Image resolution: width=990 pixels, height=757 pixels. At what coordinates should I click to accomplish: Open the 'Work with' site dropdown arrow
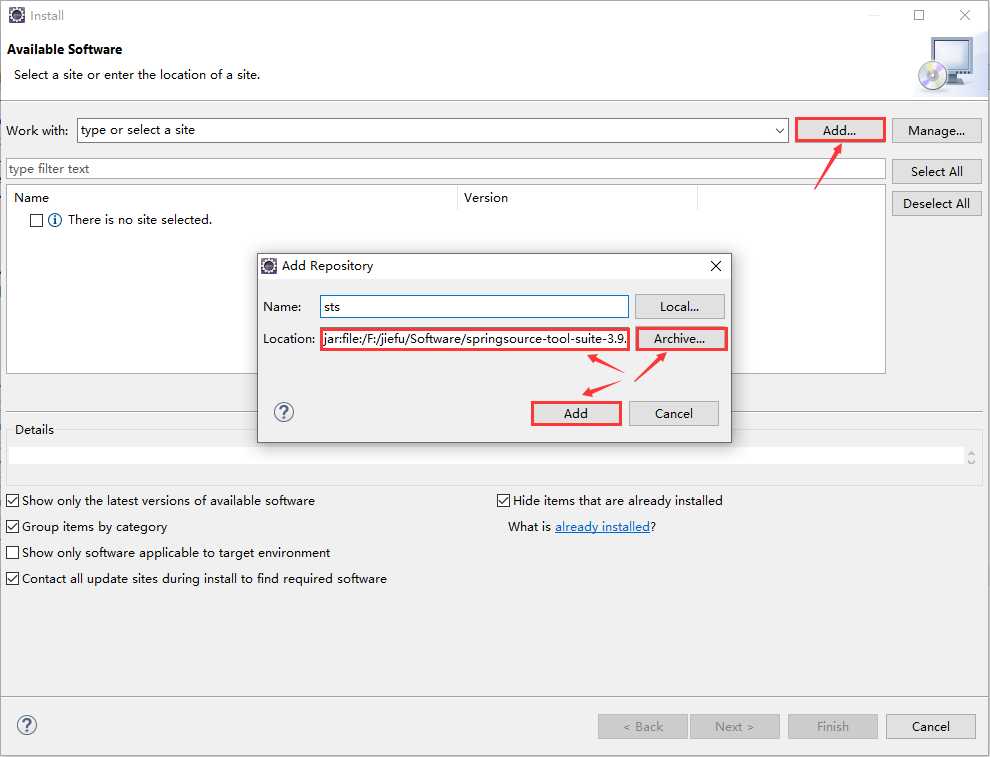[780, 131]
